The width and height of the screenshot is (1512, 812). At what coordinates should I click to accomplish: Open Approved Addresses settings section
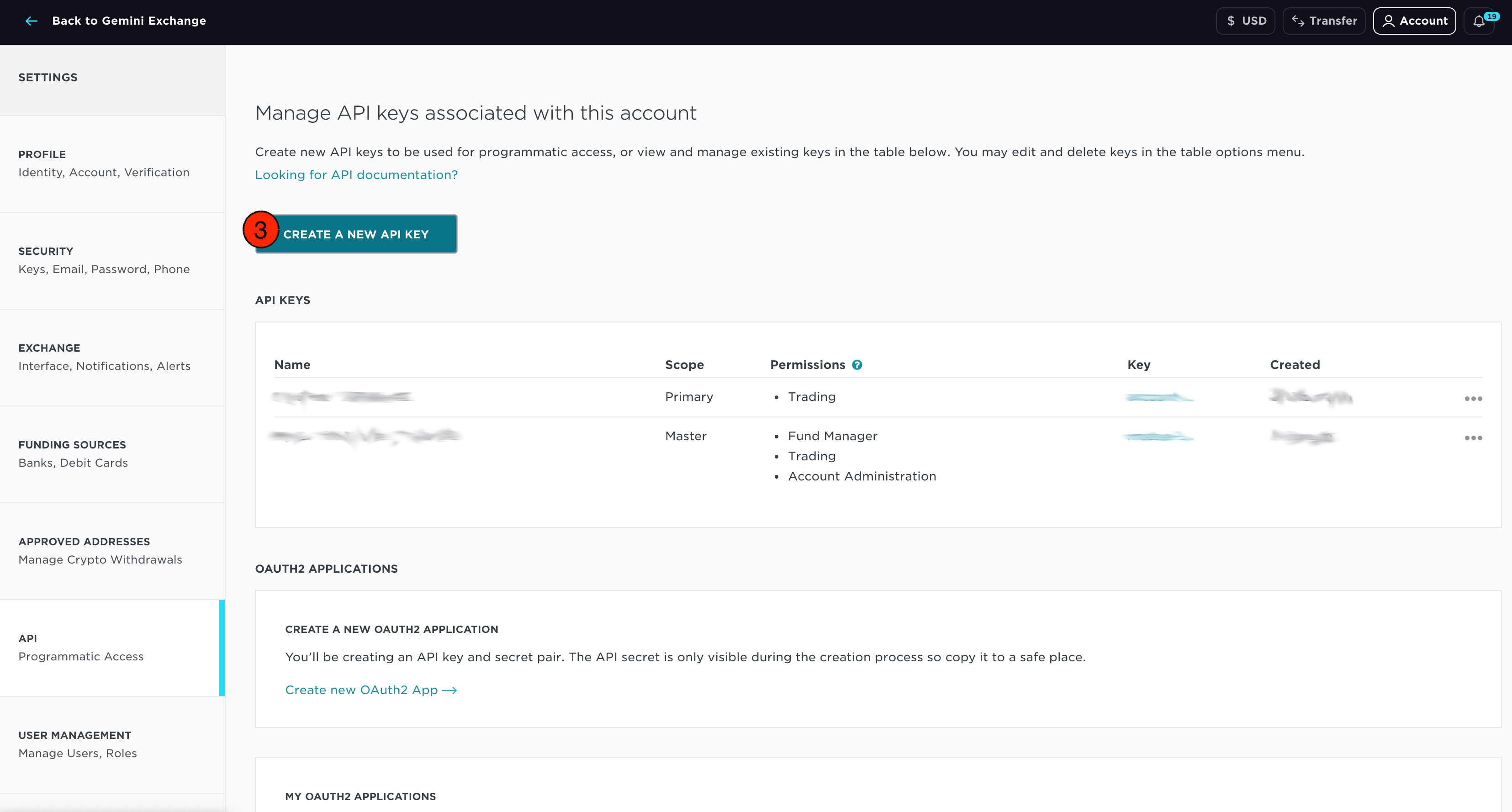(112, 551)
